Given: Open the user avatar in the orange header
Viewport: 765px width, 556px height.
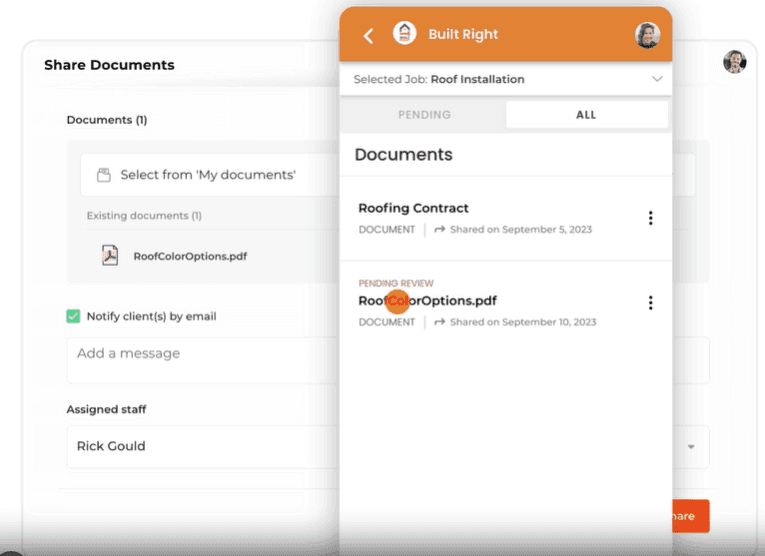Looking at the screenshot, I should (x=647, y=35).
